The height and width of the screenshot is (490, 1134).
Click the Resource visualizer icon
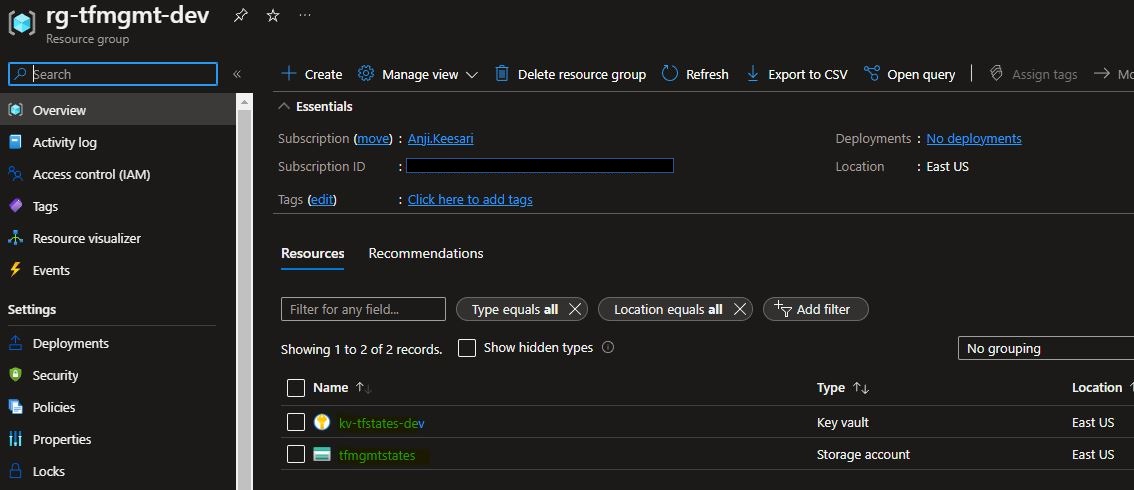point(15,238)
